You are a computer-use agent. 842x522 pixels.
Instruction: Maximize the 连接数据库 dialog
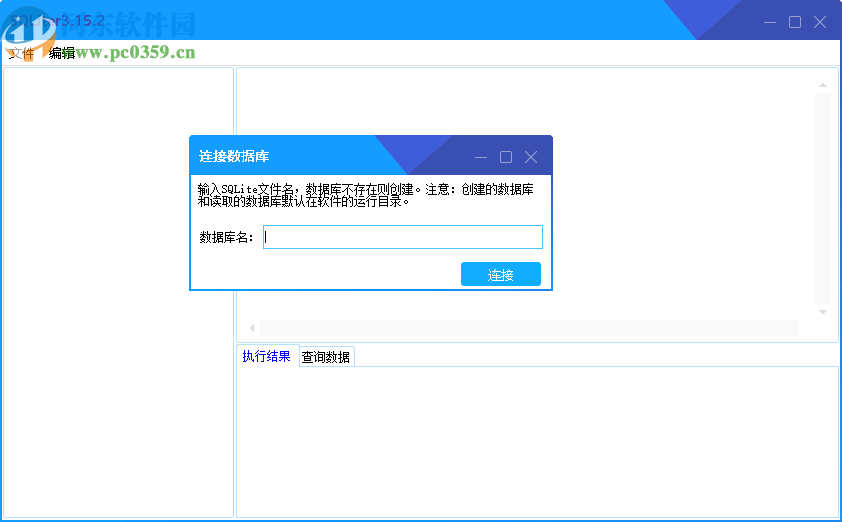point(506,157)
